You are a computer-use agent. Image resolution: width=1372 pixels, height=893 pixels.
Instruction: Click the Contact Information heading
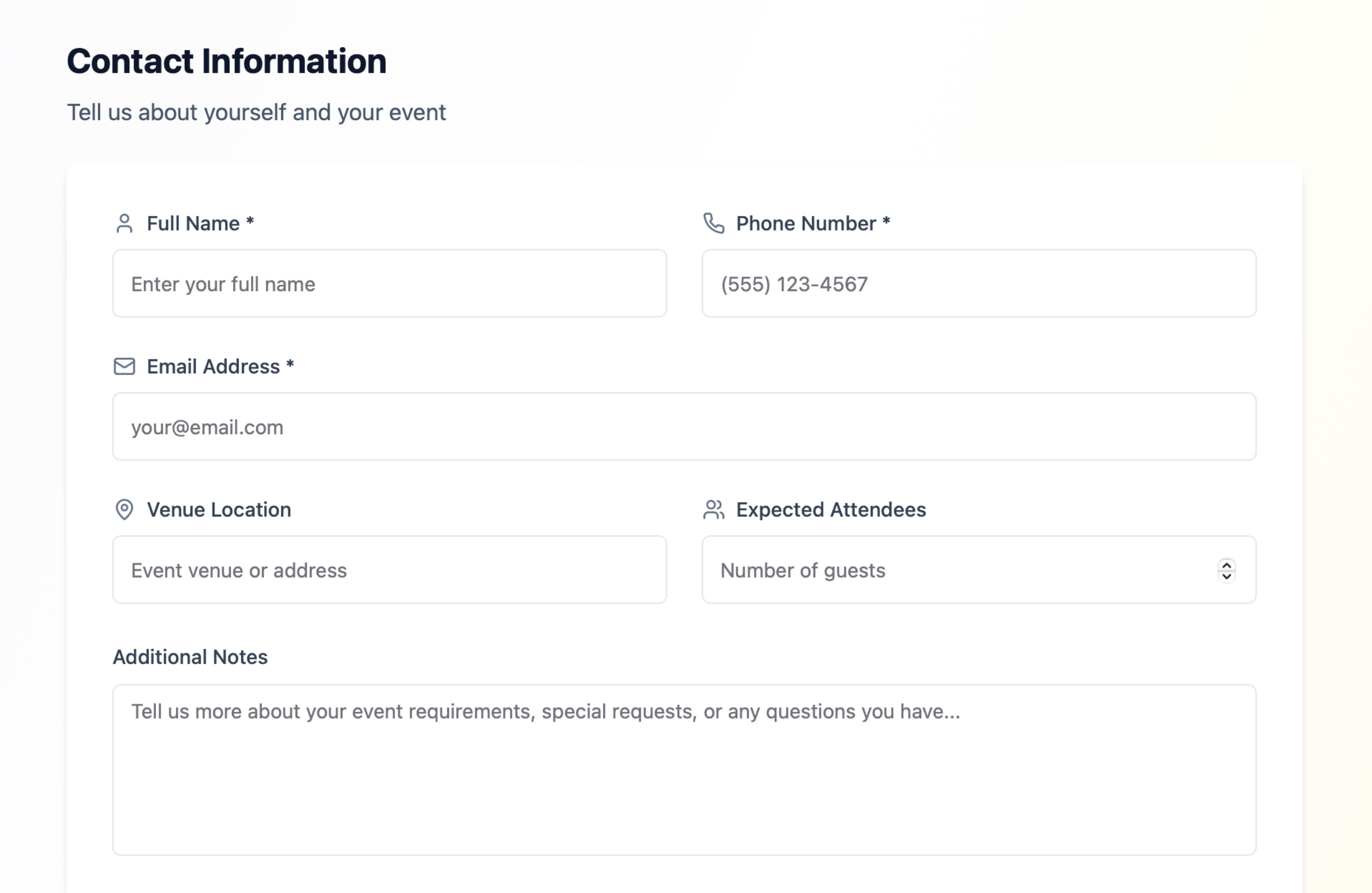226,61
